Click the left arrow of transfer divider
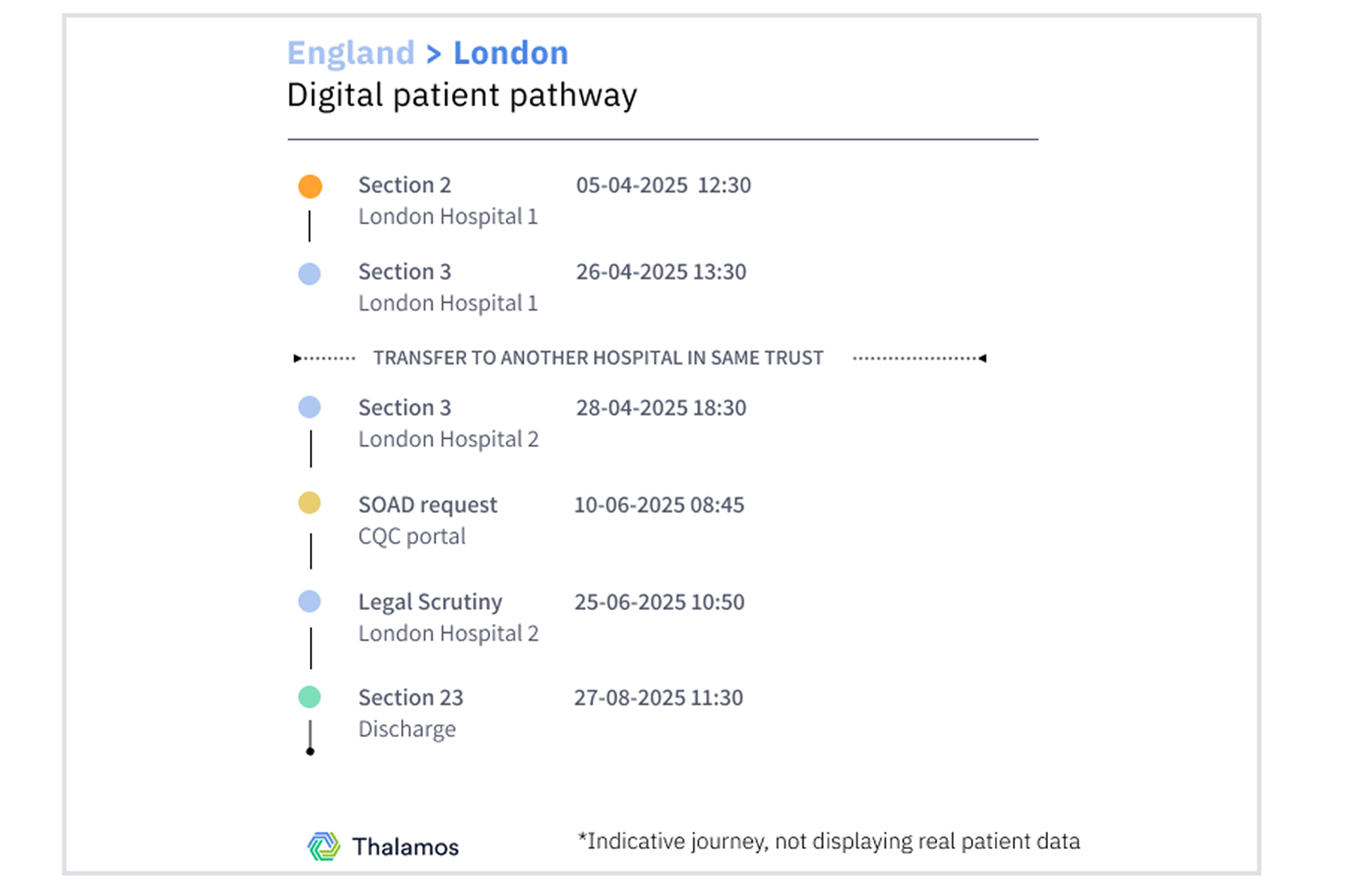 coord(297,358)
